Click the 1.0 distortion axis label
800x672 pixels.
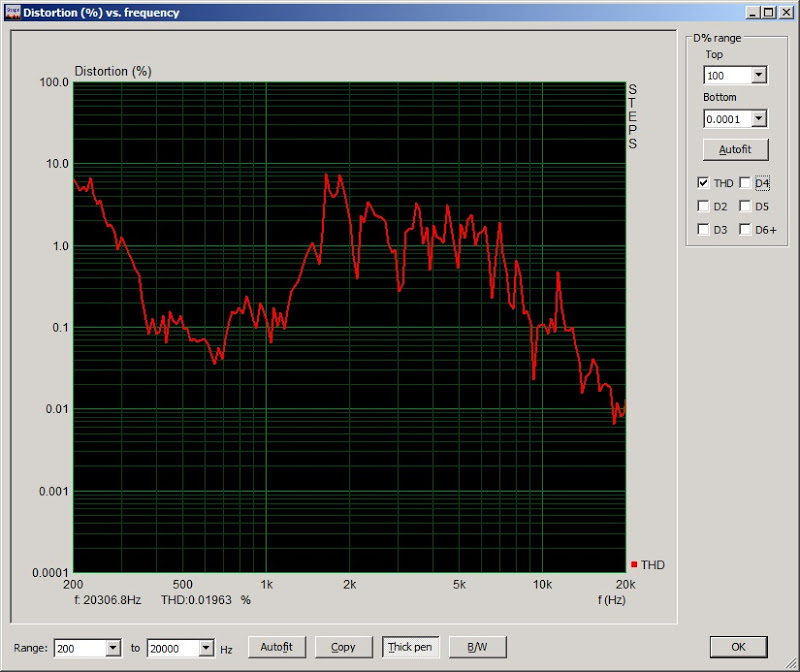pos(60,246)
